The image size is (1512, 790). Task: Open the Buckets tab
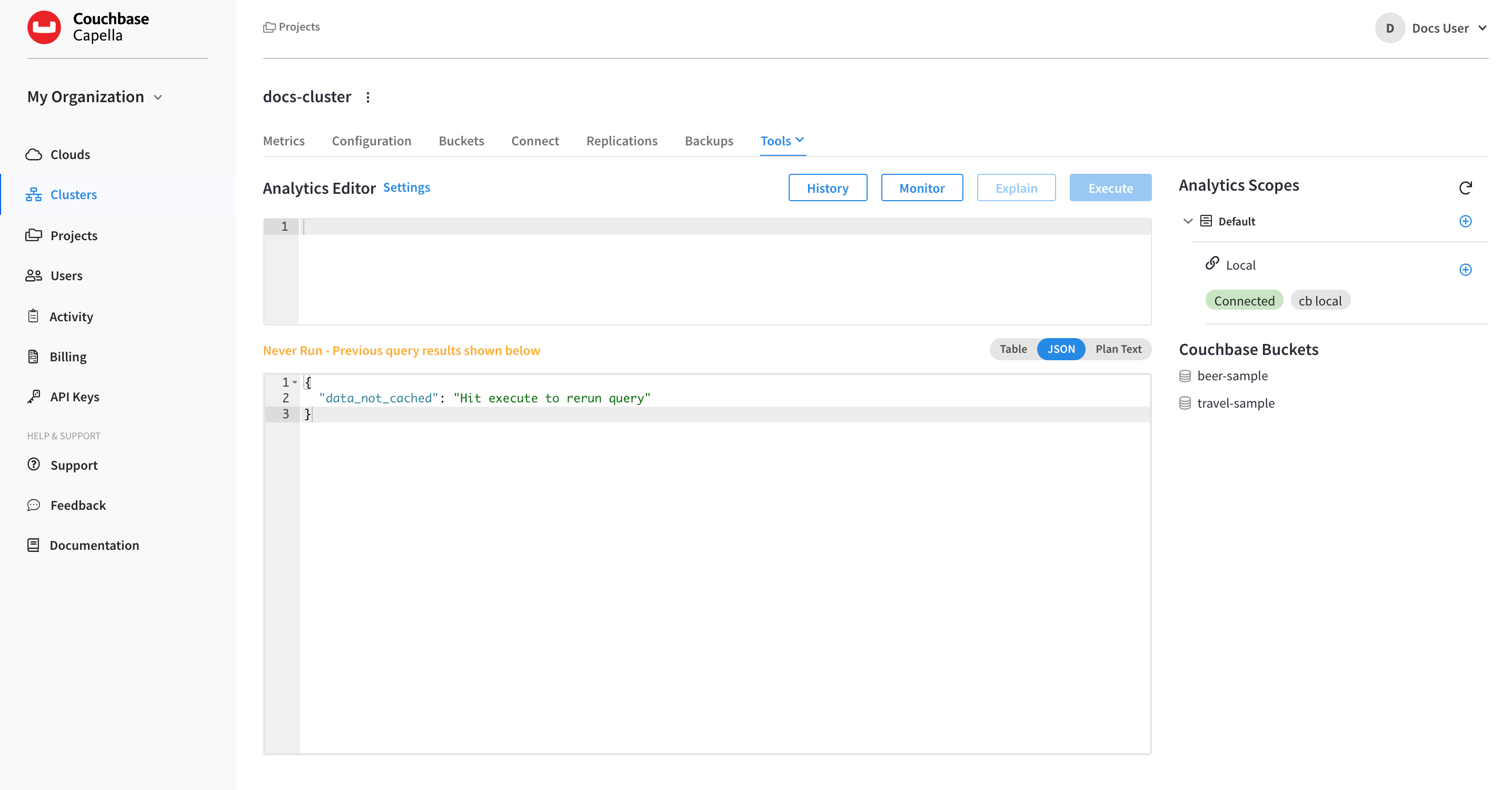pos(461,141)
